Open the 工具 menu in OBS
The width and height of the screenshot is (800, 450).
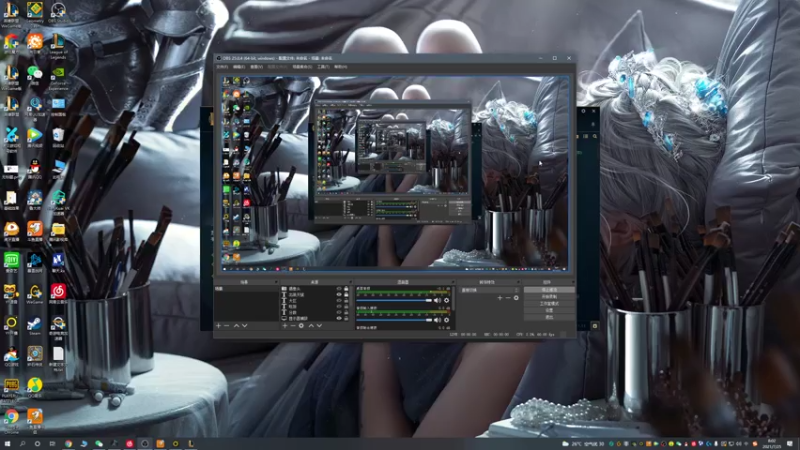323,67
